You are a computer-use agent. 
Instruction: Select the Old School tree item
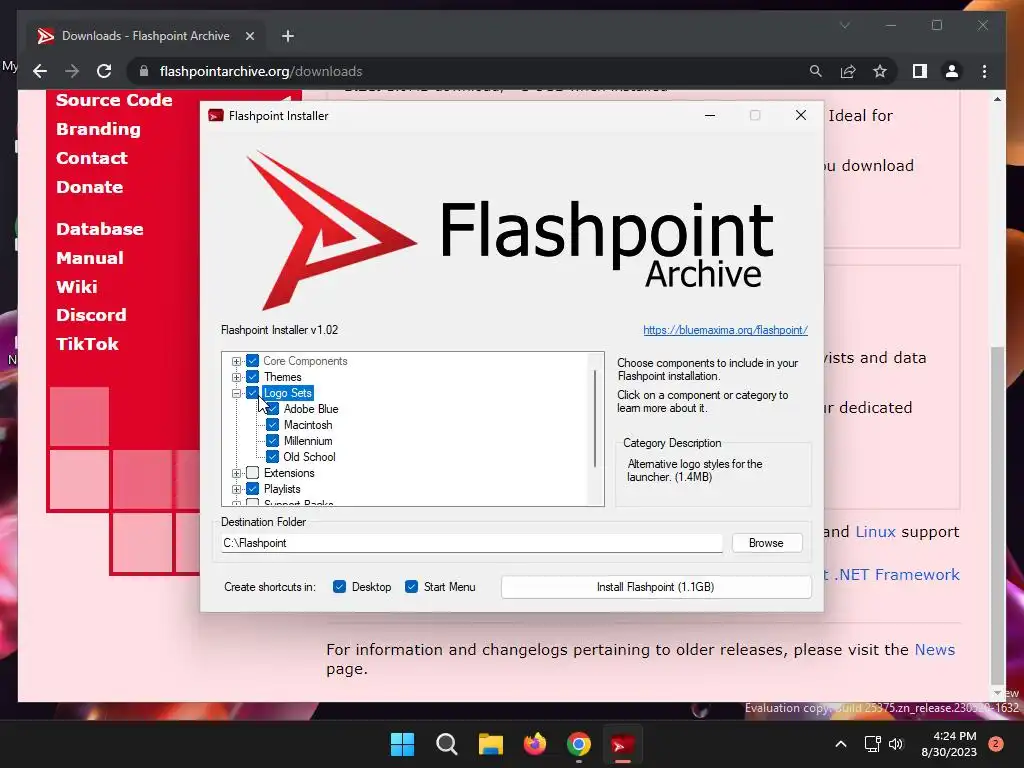[310, 456]
